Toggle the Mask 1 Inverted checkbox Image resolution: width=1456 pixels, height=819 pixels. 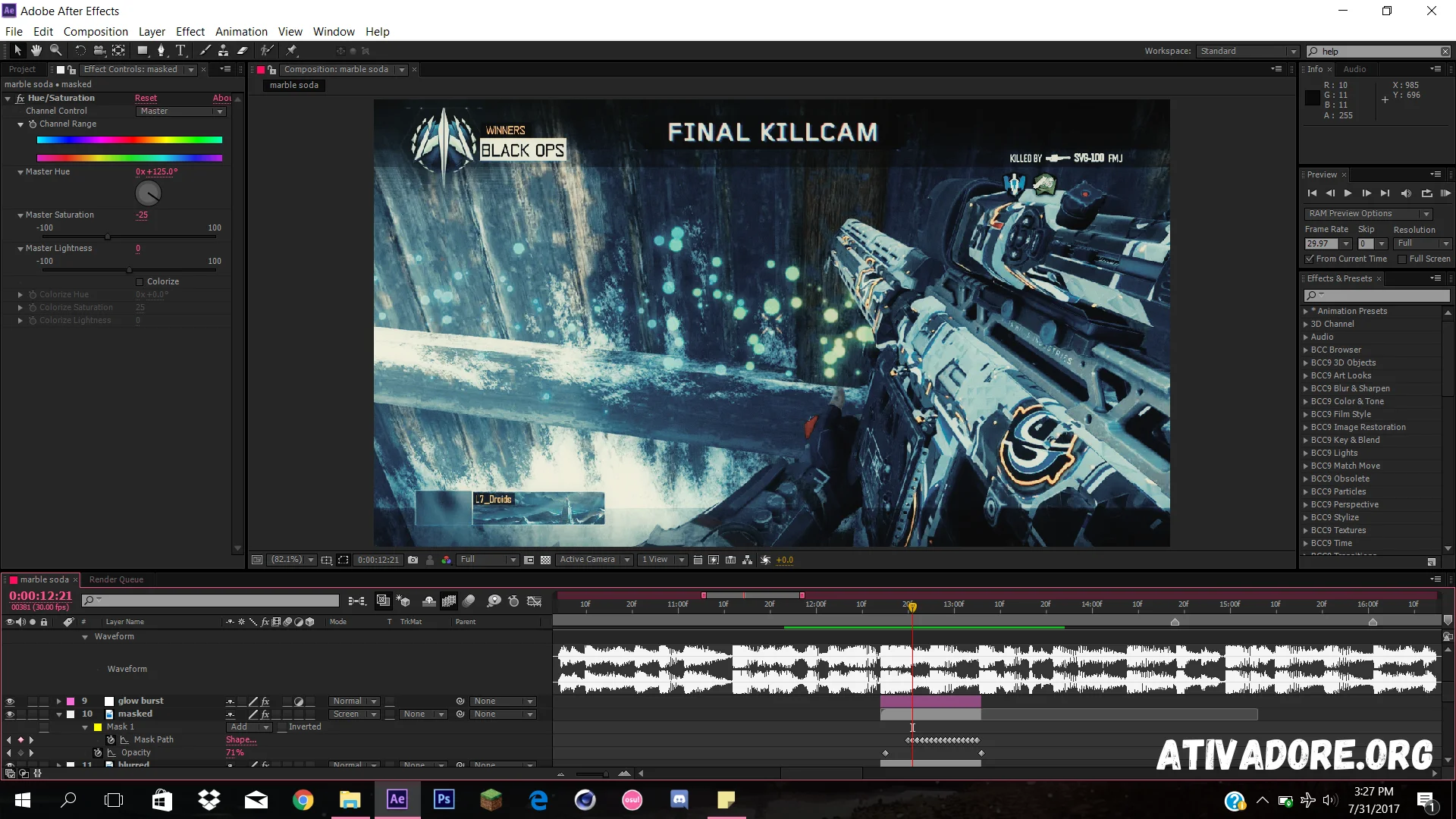[x=282, y=726]
